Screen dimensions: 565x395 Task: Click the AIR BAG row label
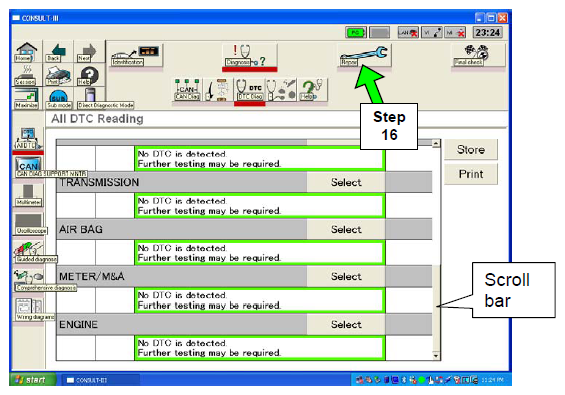pyautogui.click(x=81, y=230)
